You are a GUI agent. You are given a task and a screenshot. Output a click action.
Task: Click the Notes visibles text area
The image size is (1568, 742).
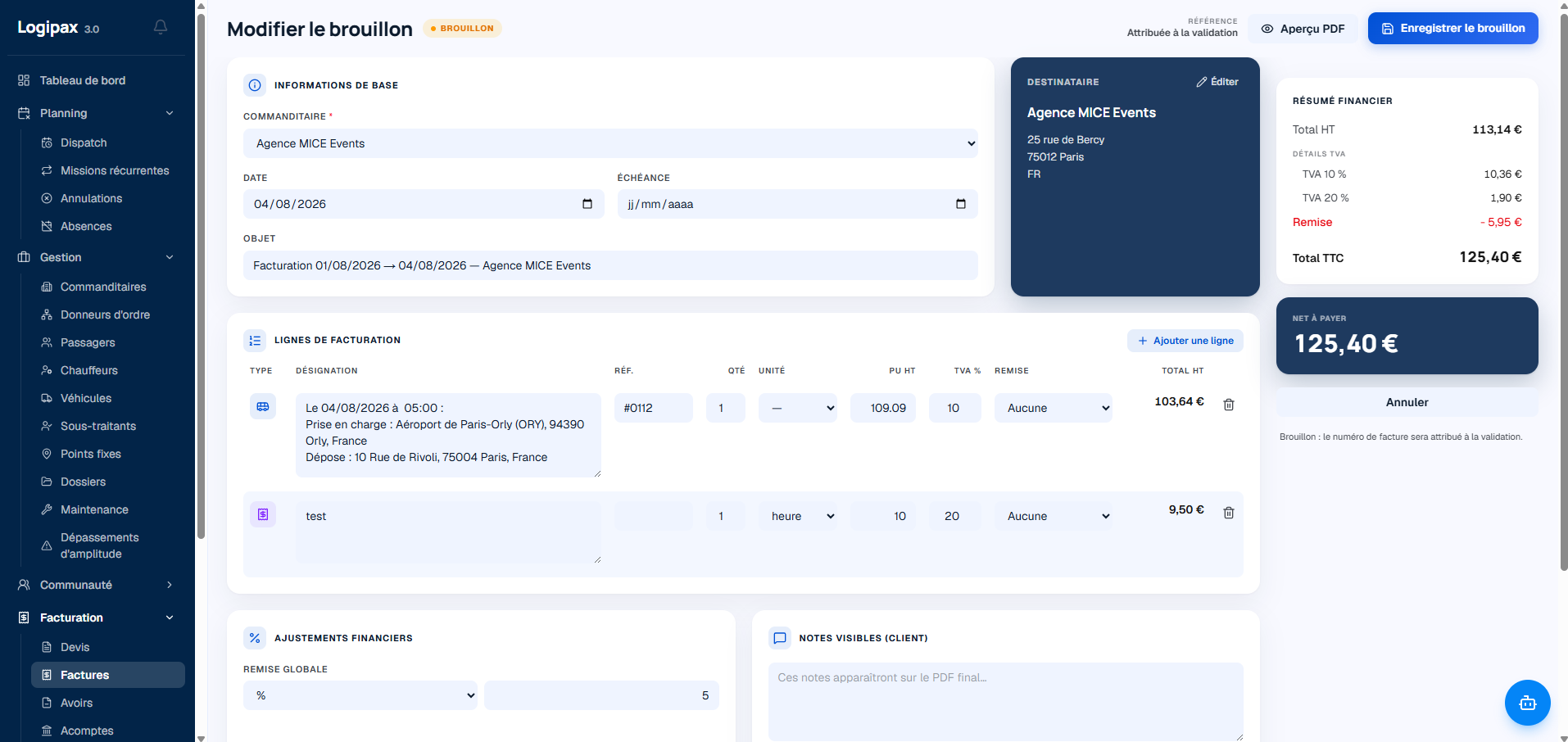point(1006,702)
